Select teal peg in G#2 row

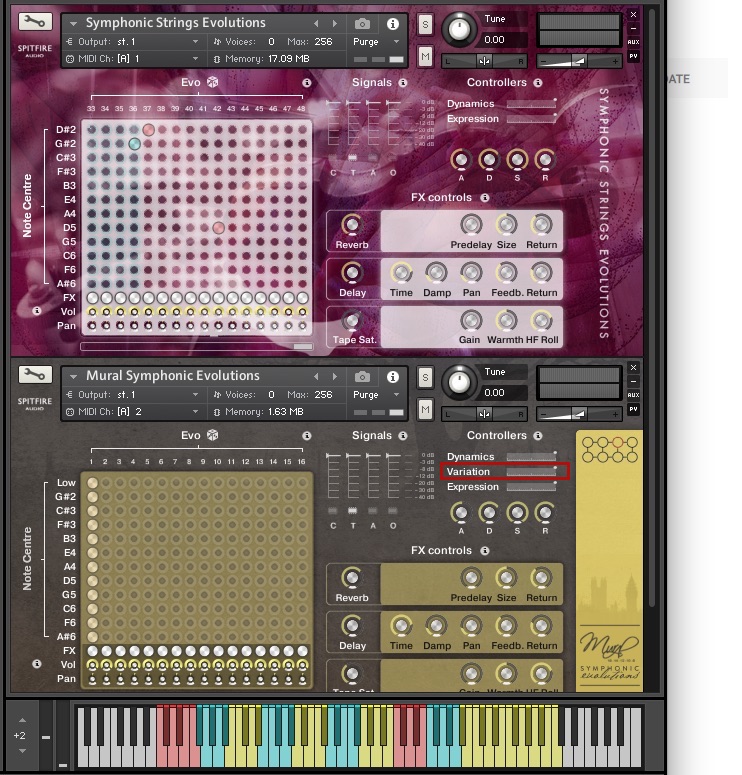coord(134,144)
